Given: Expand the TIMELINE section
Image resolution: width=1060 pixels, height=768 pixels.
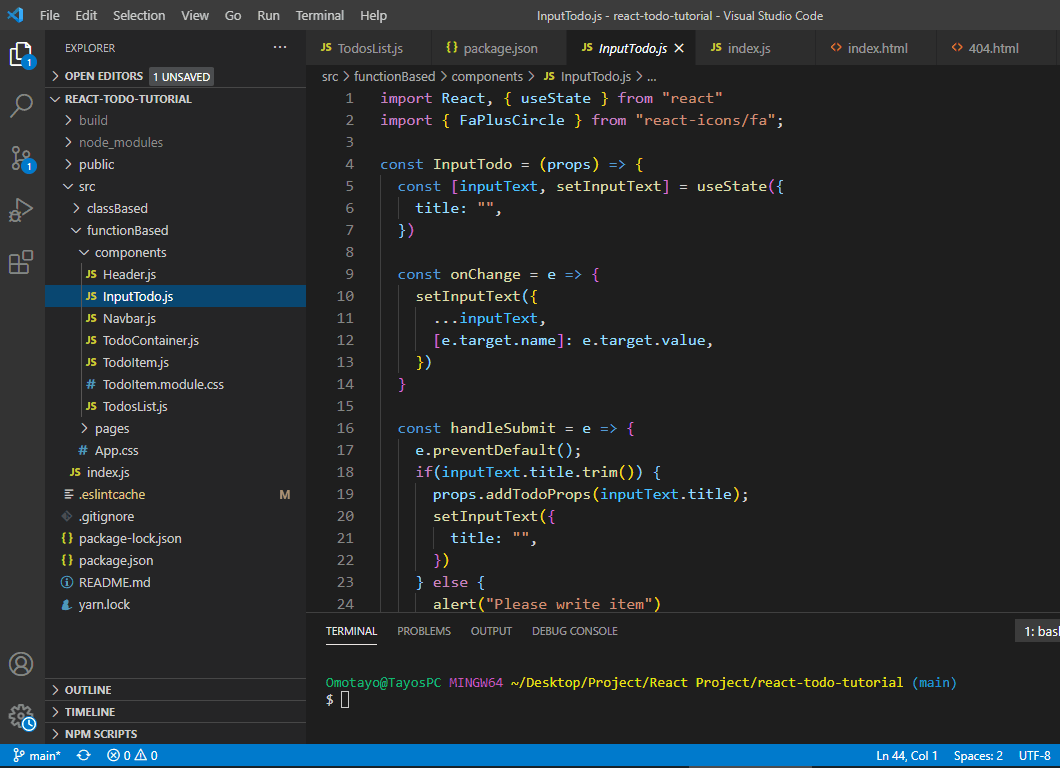Looking at the screenshot, I should point(176,712).
